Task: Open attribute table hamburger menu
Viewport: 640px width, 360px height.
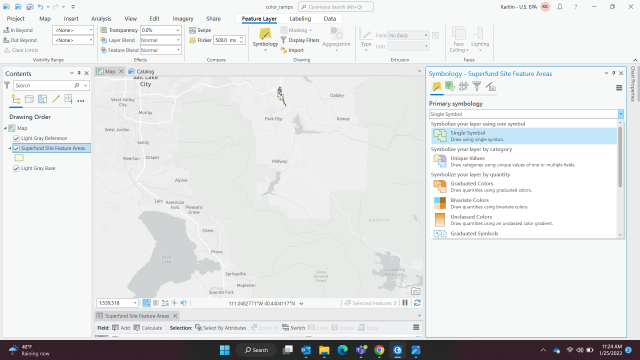Action: 416,327
